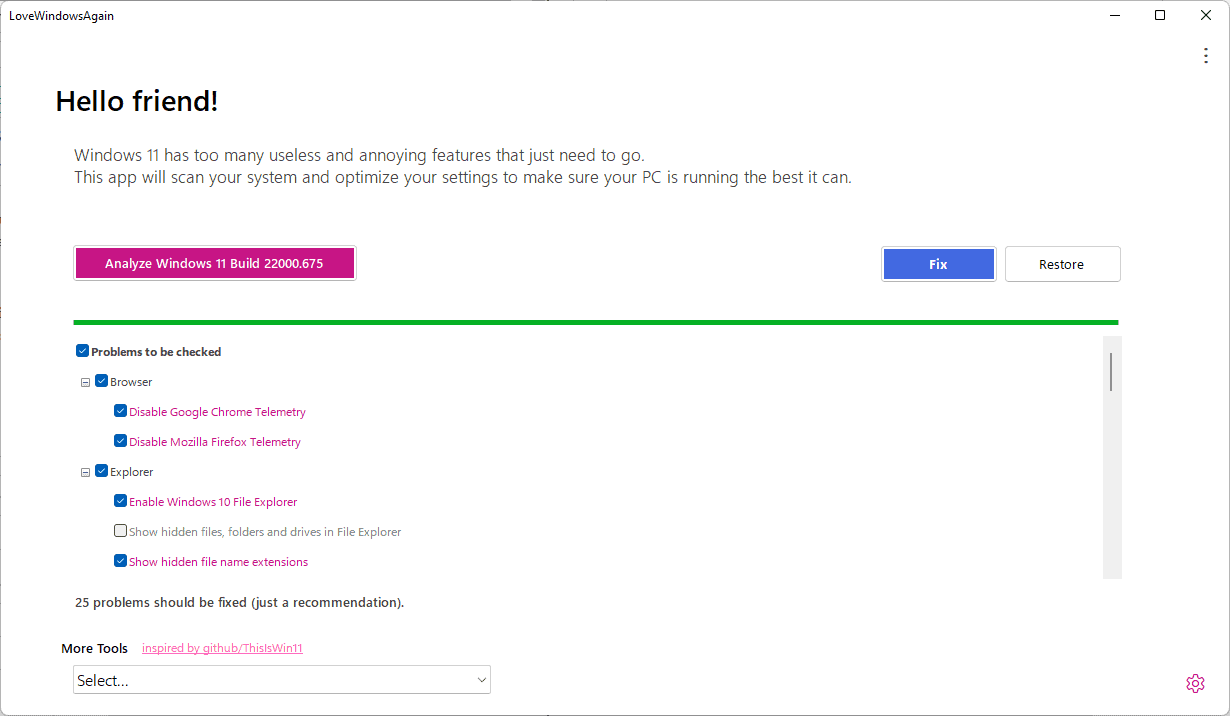Uncheck Enable Windows 10 File Explorer
The width and height of the screenshot is (1230, 716).
pyautogui.click(x=120, y=500)
